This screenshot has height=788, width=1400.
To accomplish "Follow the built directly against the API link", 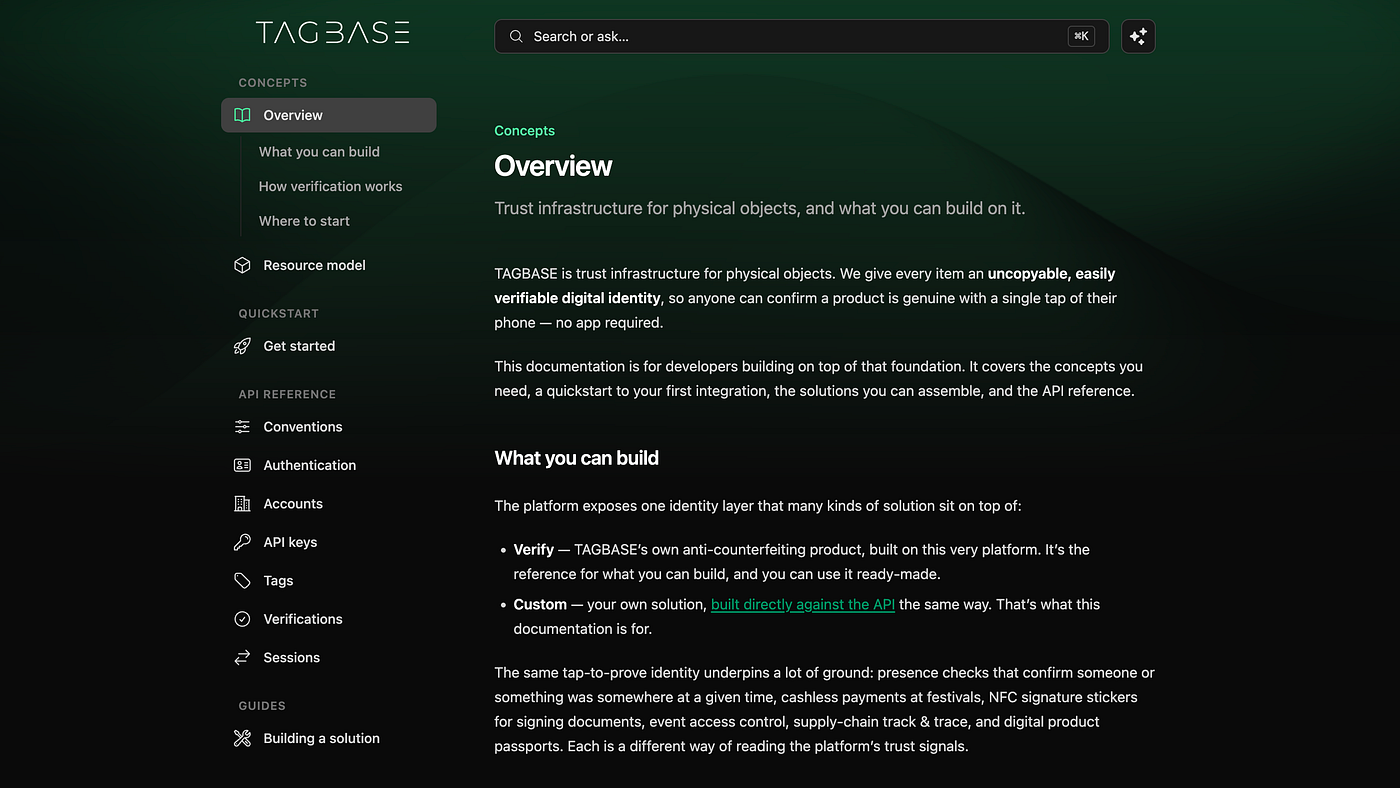I will (x=803, y=604).
